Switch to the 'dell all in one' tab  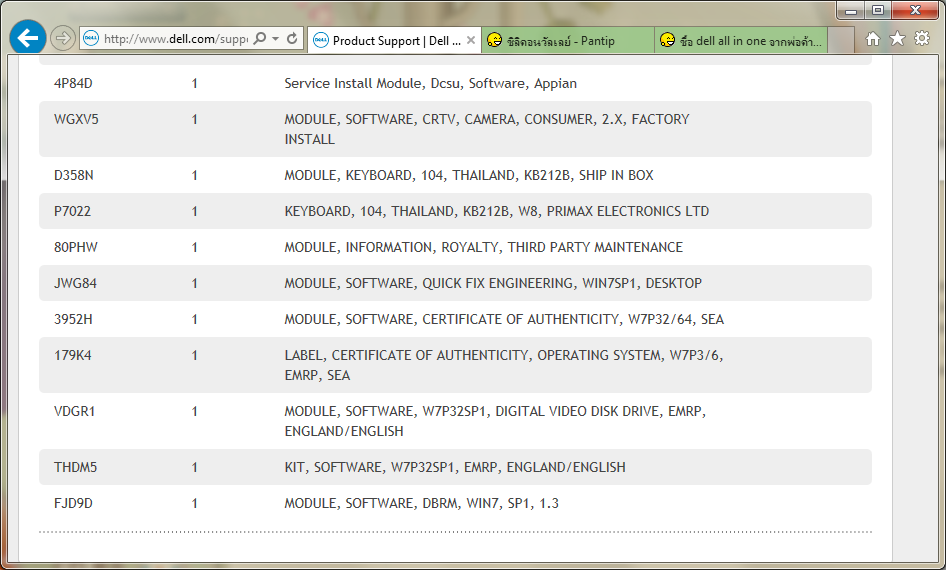[x=741, y=40]
